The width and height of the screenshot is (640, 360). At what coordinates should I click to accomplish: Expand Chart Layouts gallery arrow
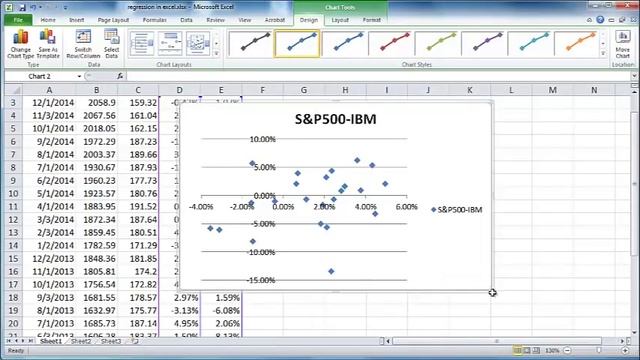tap(217, 53)
